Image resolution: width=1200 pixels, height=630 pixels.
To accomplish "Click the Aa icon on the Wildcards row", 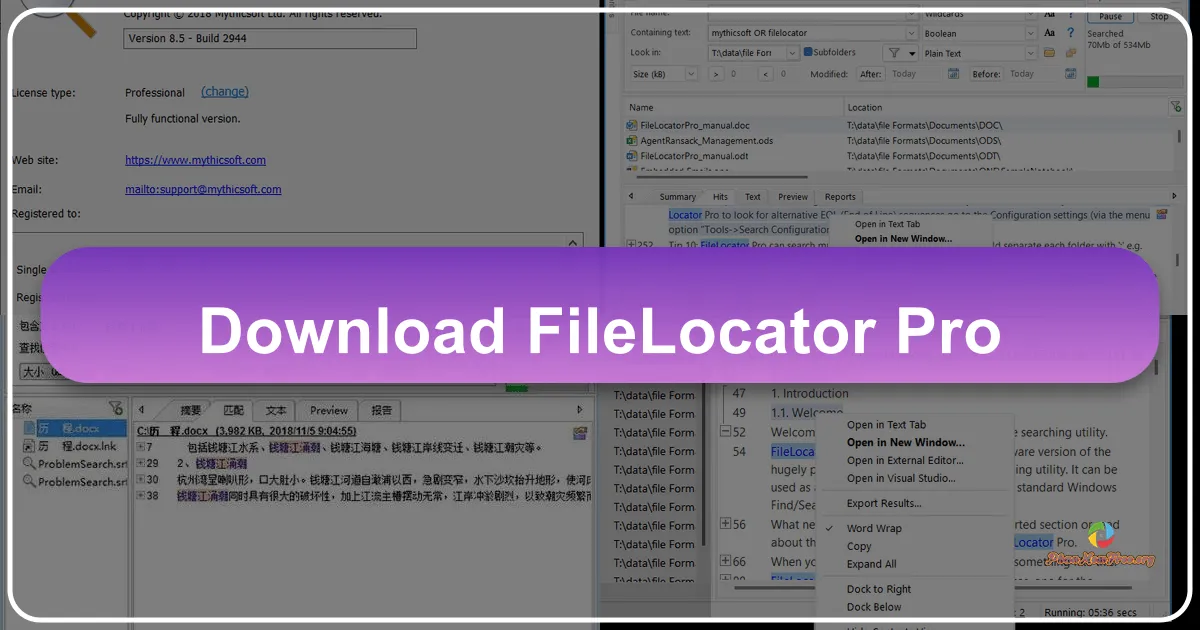I will [1049, 14].
